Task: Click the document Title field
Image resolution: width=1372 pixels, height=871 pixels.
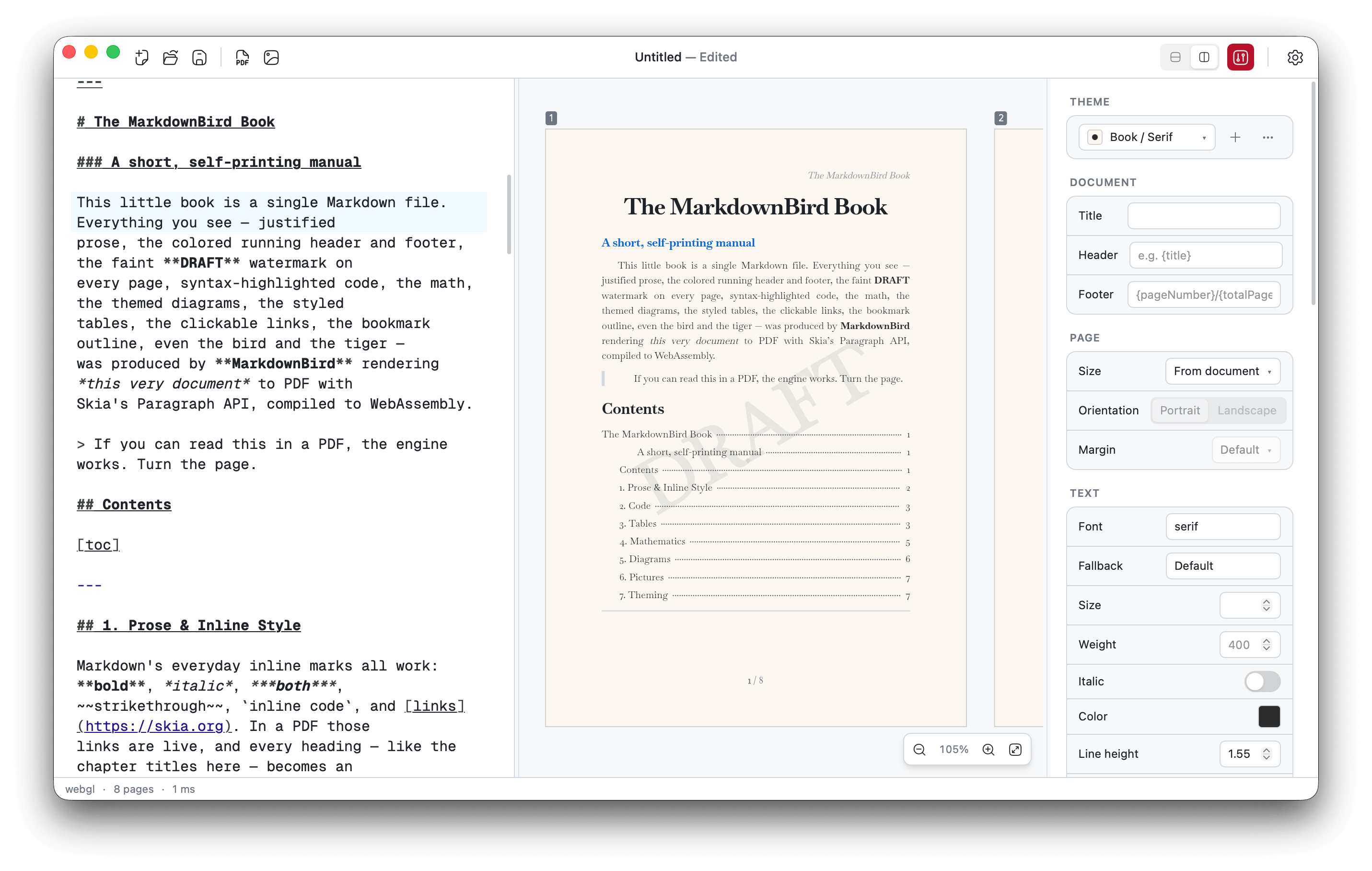Action: pos(1203,216)
